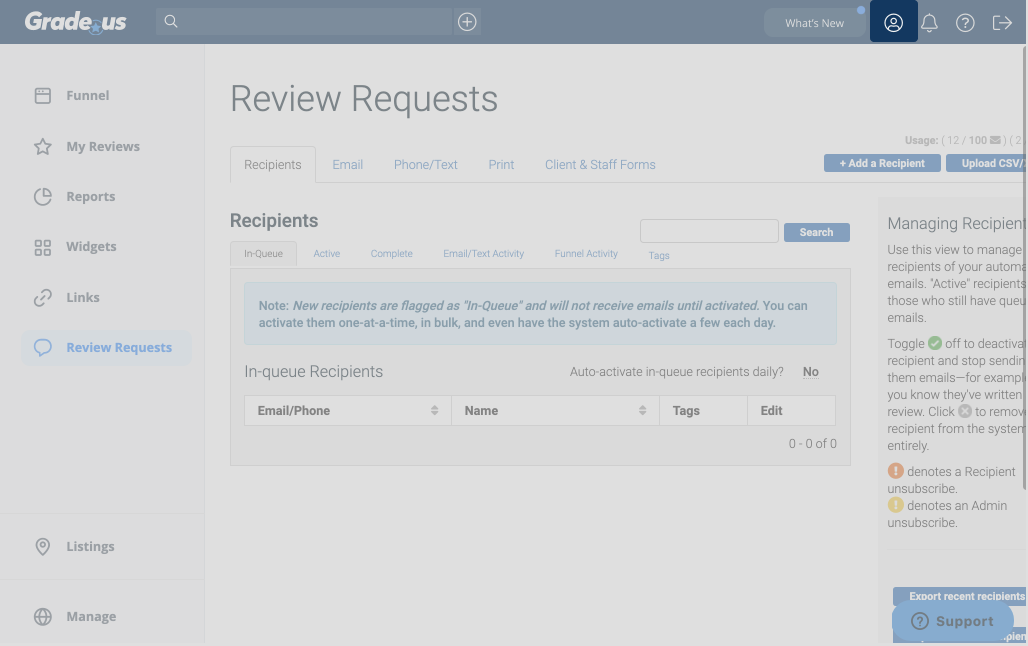
Task: Click the log out icon
Action: tap(1002, 23)
